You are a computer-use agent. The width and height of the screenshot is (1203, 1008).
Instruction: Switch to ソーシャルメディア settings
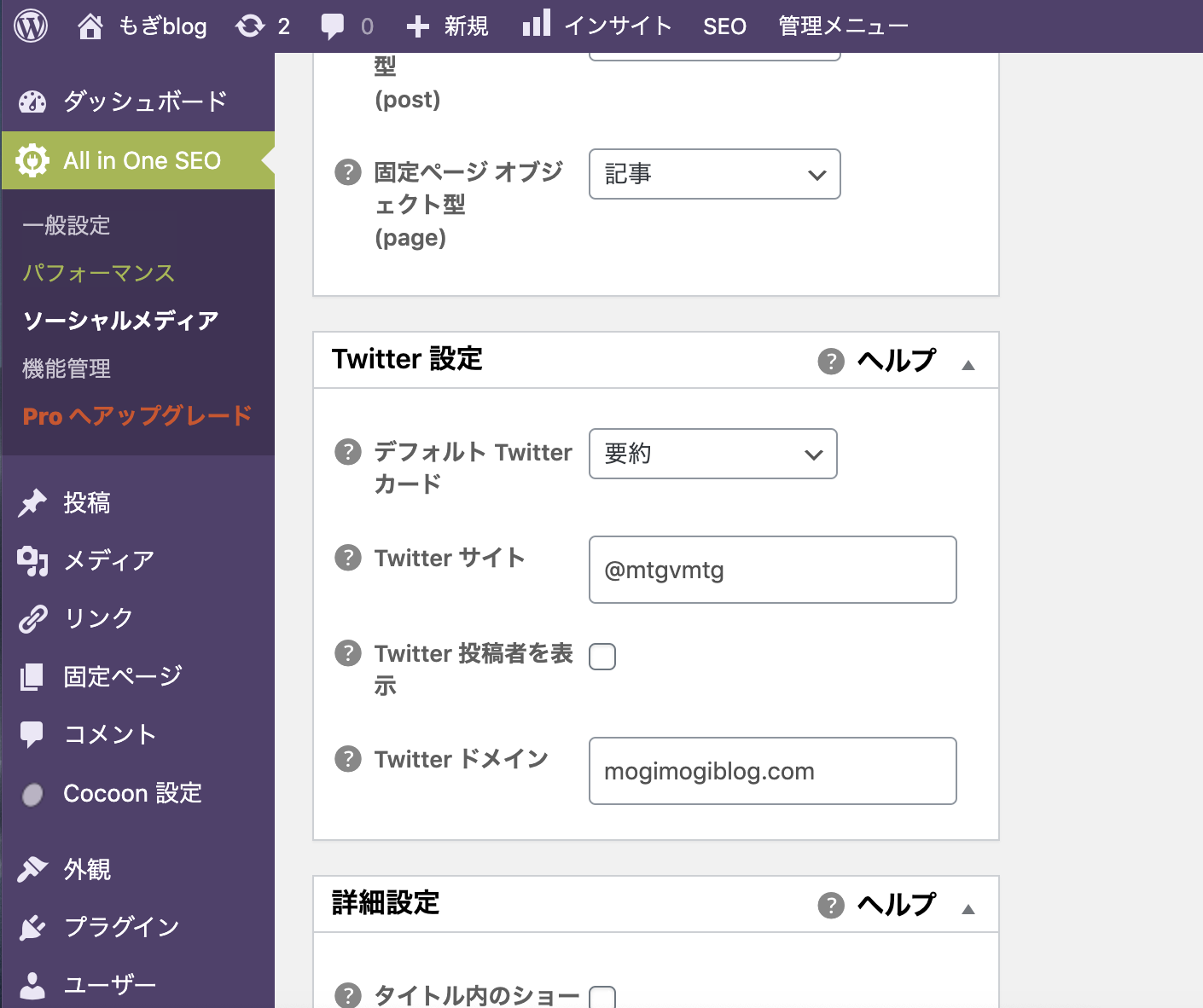pos(120,320)
